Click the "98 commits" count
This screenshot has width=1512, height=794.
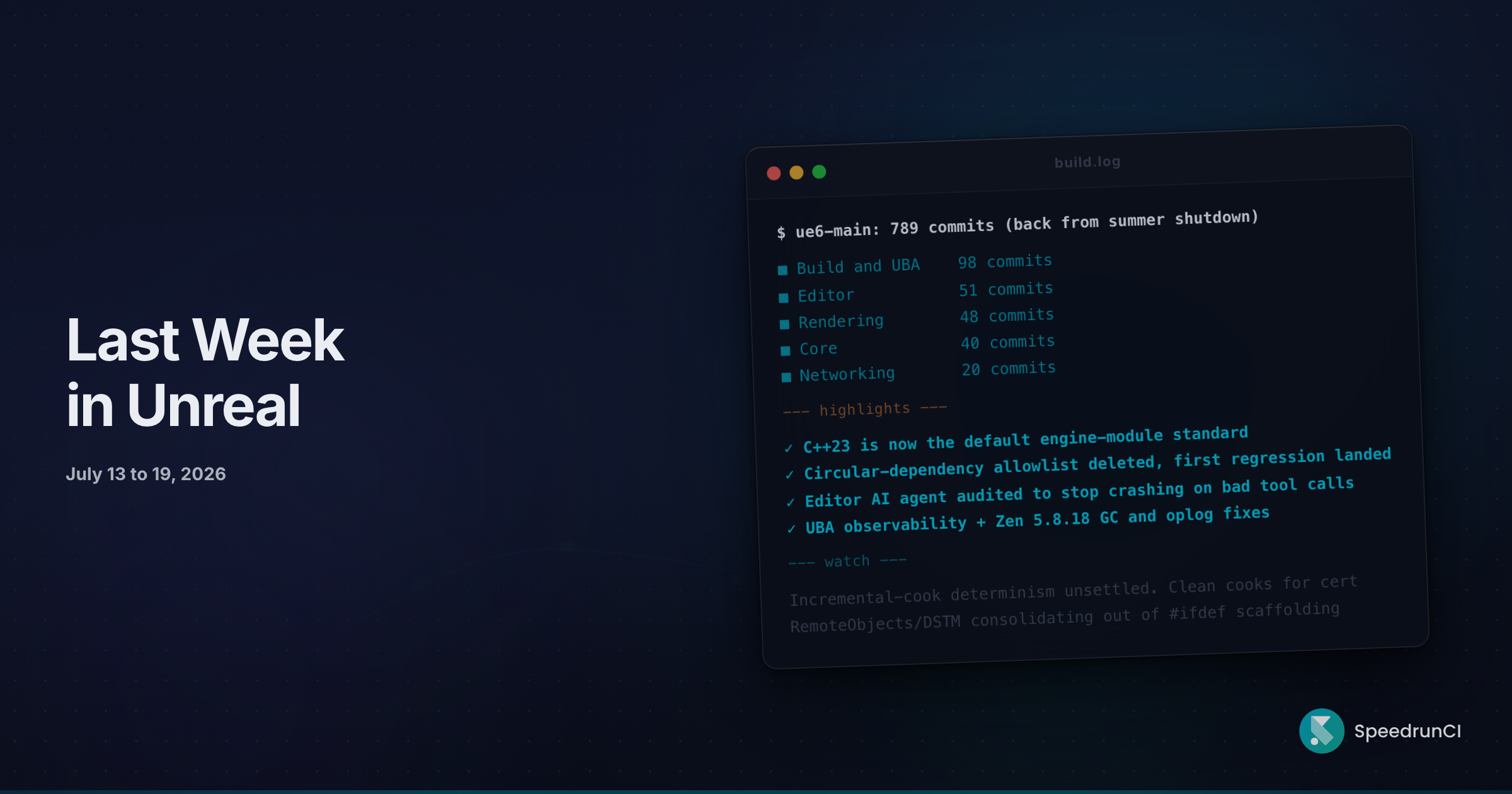click(x=1005, y=262)
